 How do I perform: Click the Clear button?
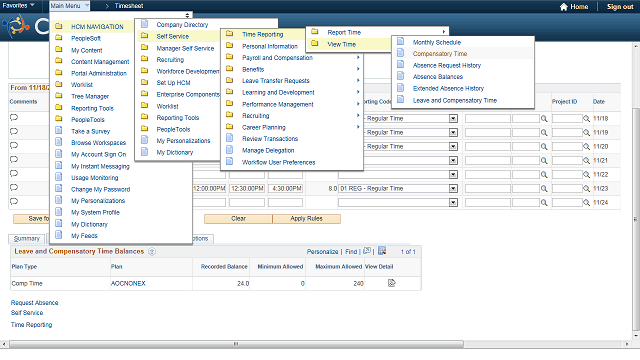(238, 219)
